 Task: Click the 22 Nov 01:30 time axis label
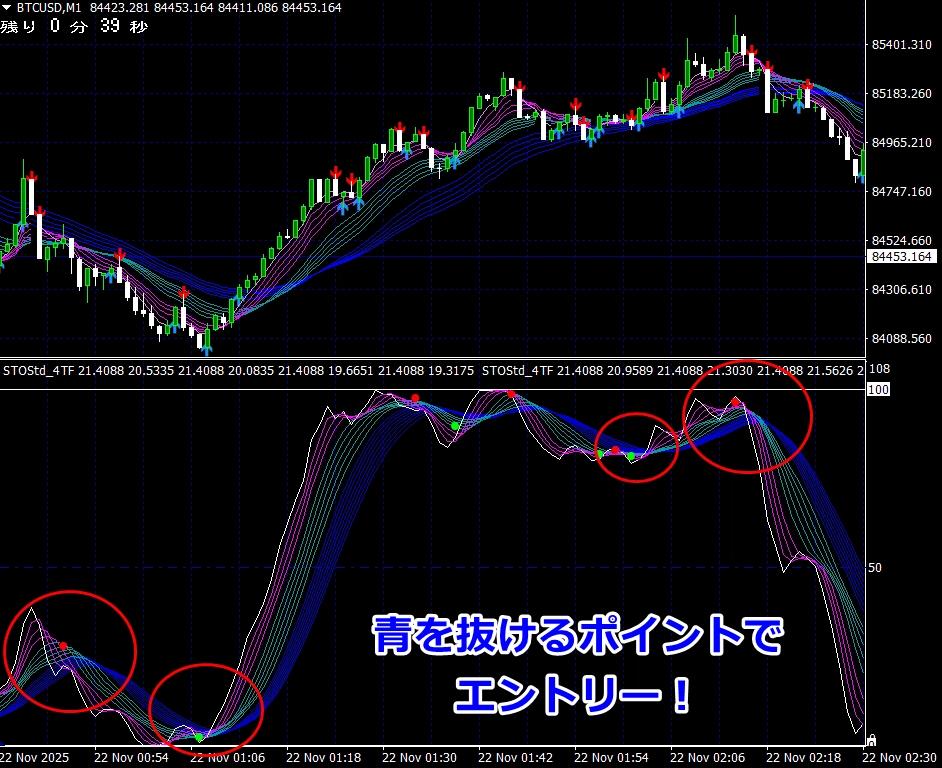click(x=421, y=758)
